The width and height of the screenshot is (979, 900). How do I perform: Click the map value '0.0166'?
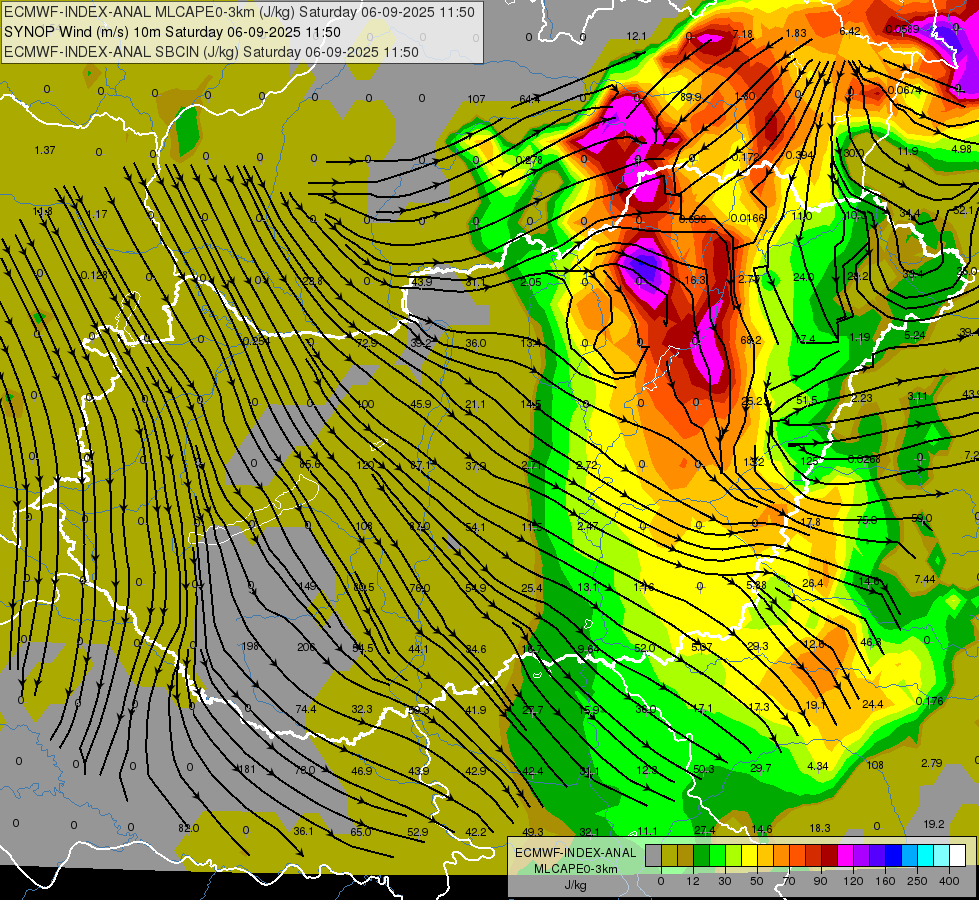coord(747,218)
